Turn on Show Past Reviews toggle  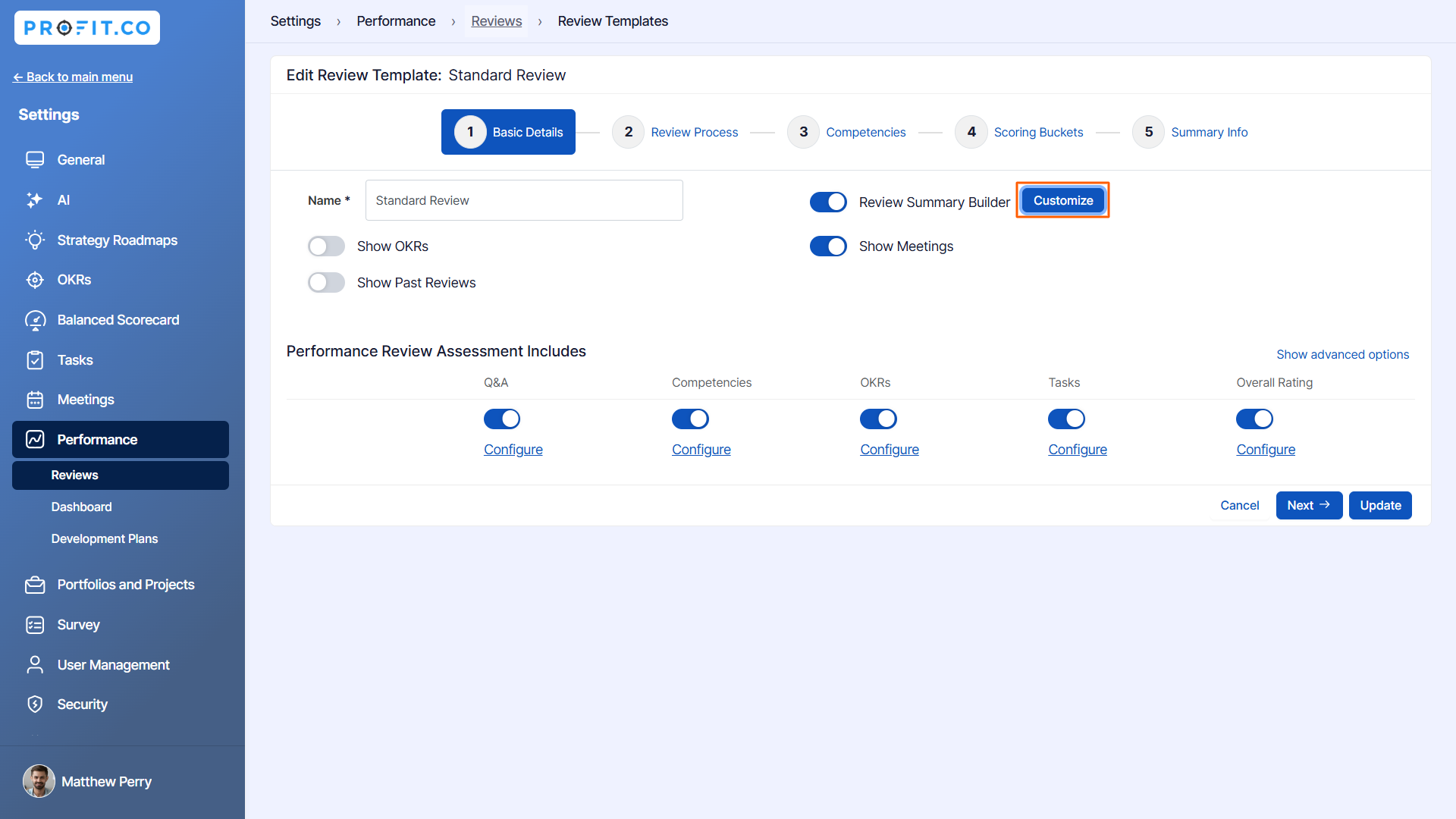[326, 283]
